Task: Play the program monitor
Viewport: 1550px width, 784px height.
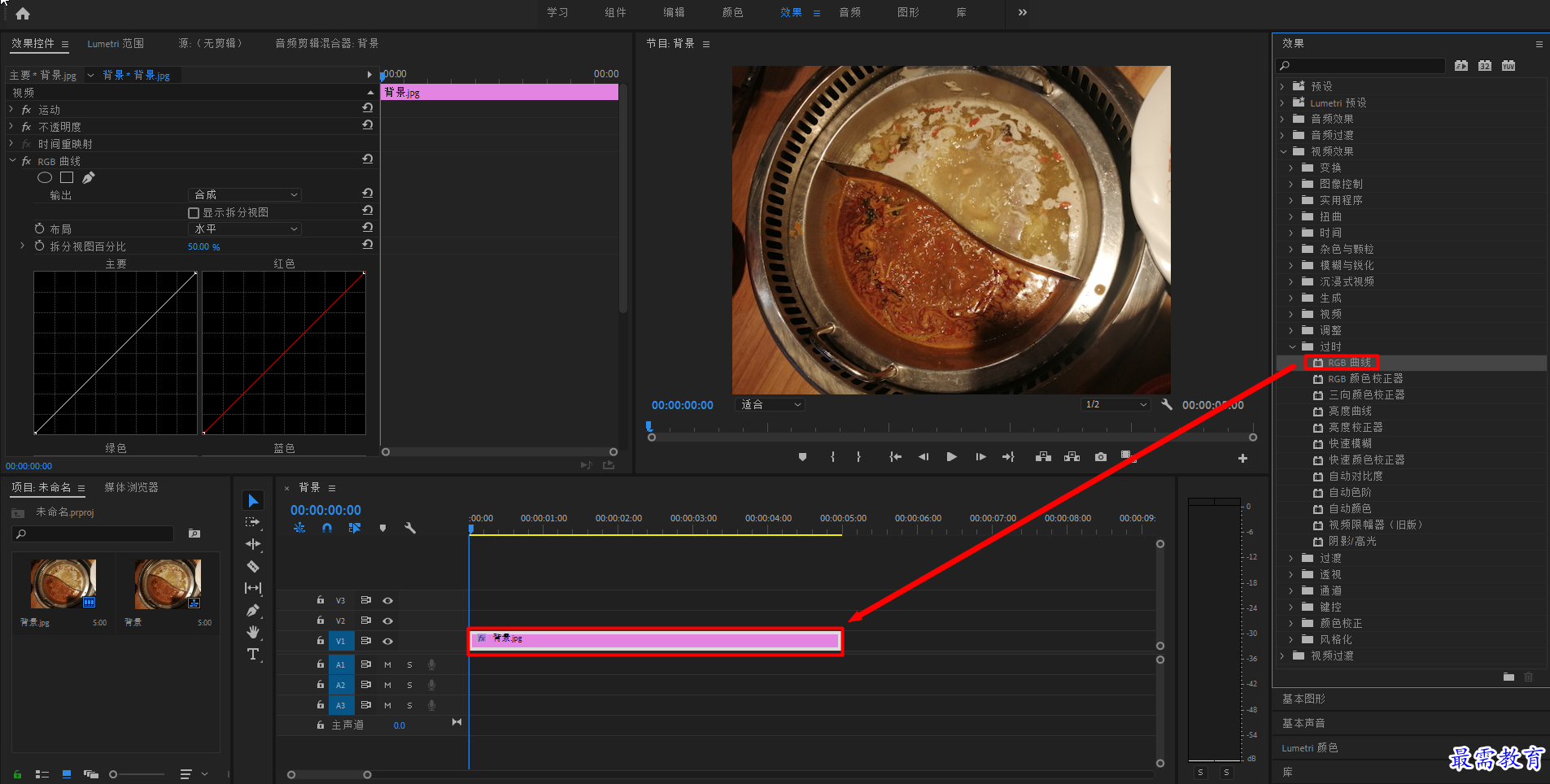Action: pyautogui.click(x=951, y=457)
